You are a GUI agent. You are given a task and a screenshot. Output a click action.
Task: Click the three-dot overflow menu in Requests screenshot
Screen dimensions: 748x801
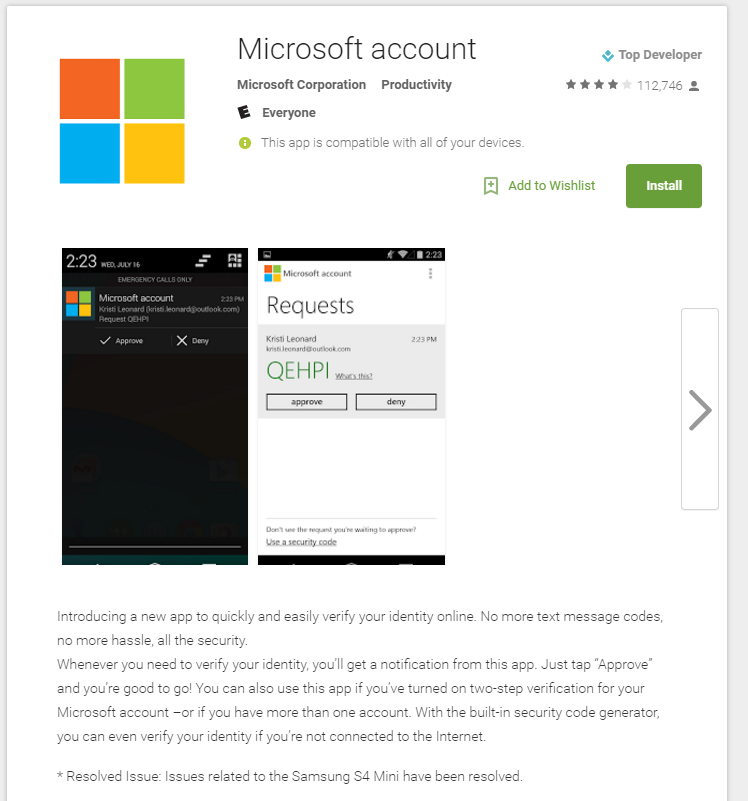coord(430,274)
